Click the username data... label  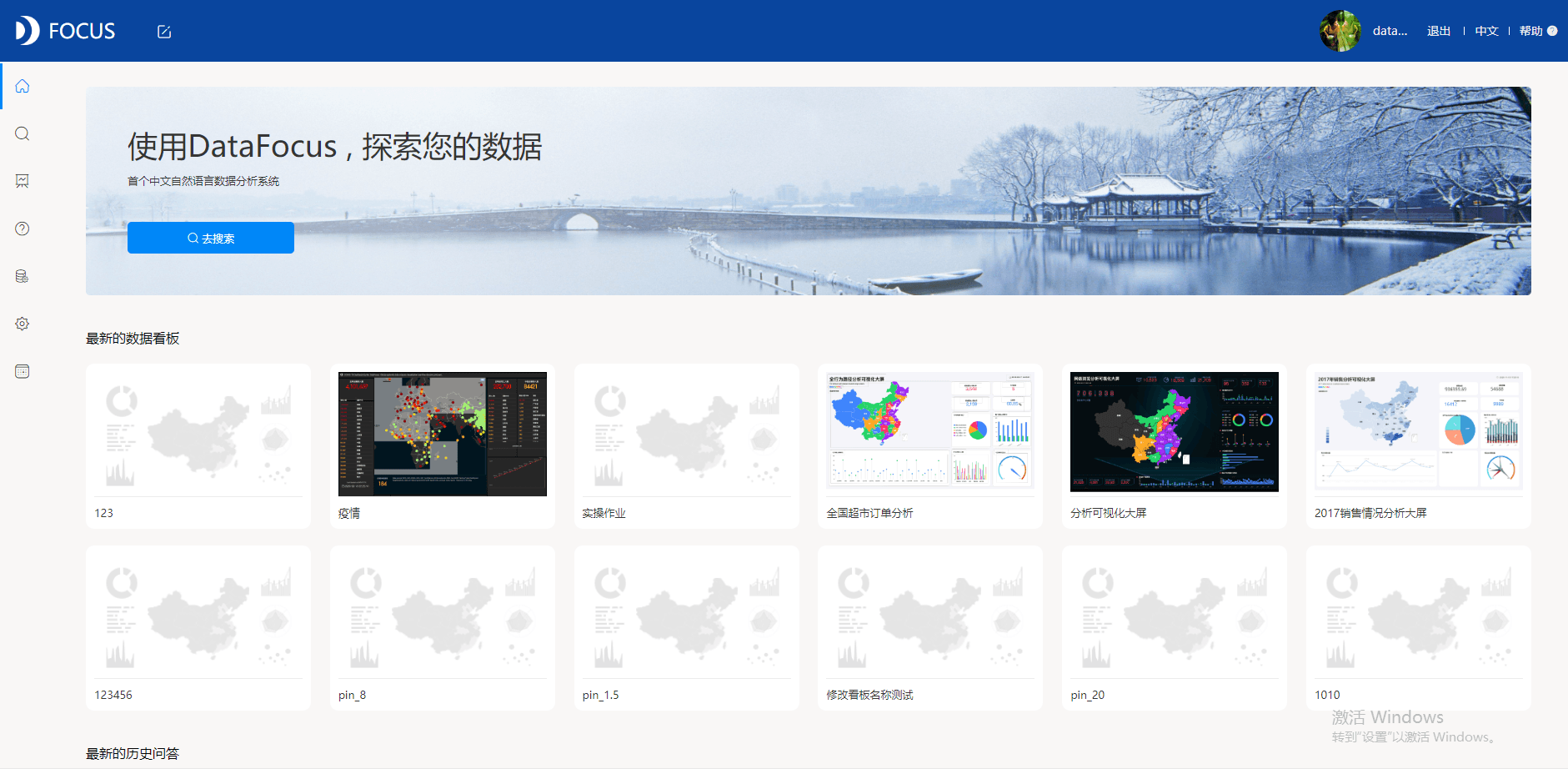pyautogui.click(x=1390, y=31)
